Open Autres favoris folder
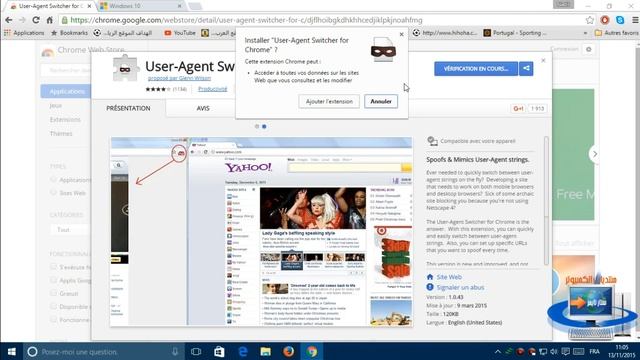The image size is (640, 360). click(x=616, y=33)
